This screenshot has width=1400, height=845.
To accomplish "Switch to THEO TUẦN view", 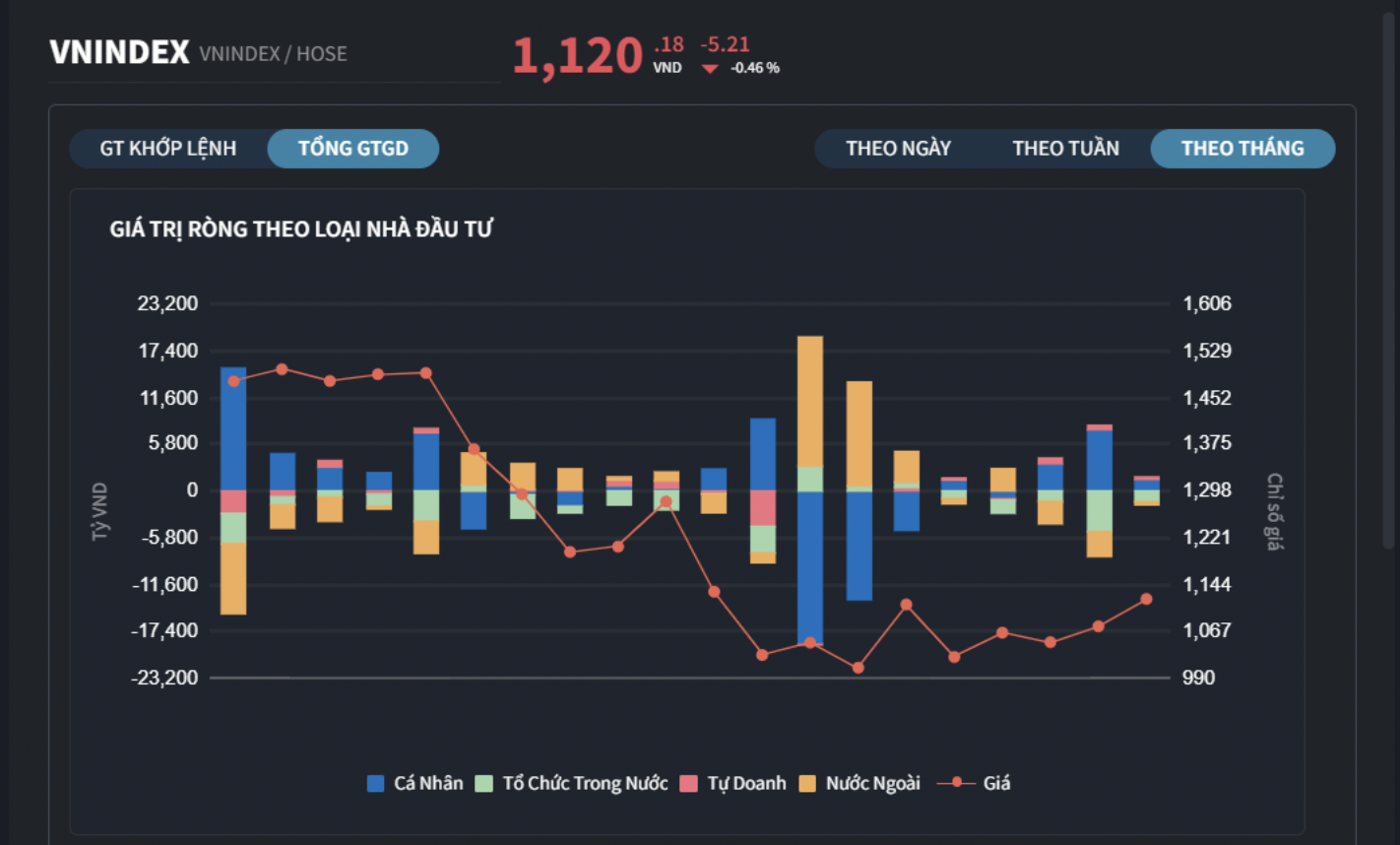I will tap(1065, 149).
